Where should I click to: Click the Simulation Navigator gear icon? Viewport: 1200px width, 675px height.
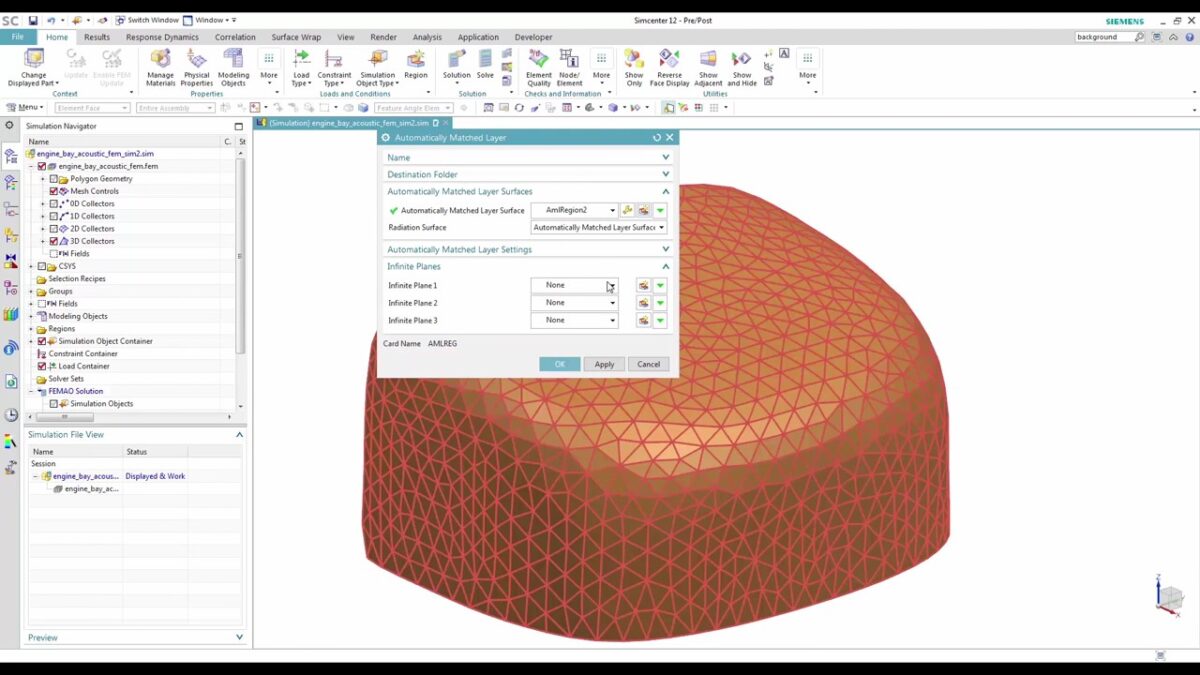coord(10,126)
